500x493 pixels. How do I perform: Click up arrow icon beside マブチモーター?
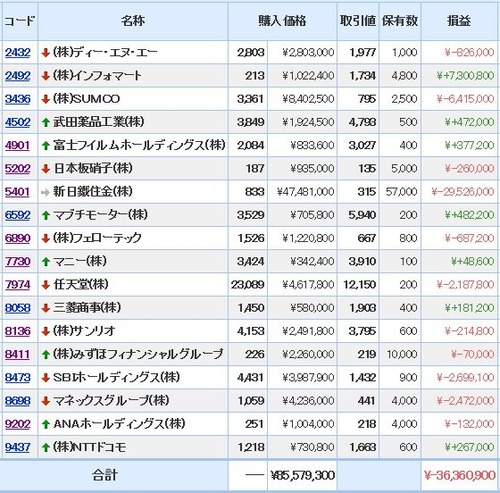coord(46,215)
